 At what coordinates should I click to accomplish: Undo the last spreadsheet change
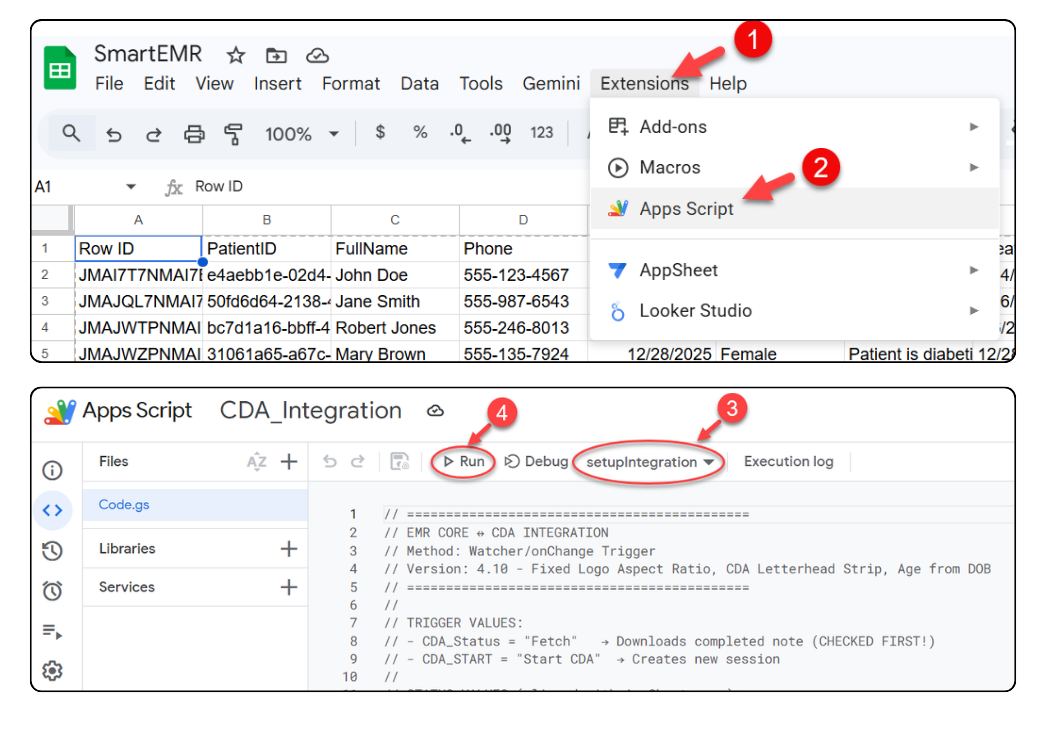(x=113, y=132)
